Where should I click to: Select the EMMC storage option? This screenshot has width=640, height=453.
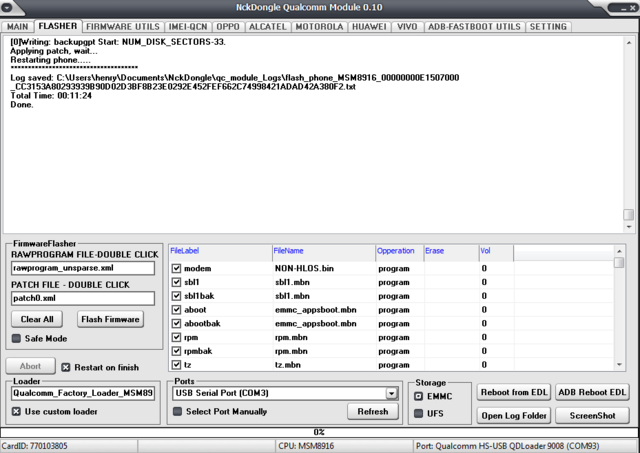pyautogui.click(x=418, y=396)
